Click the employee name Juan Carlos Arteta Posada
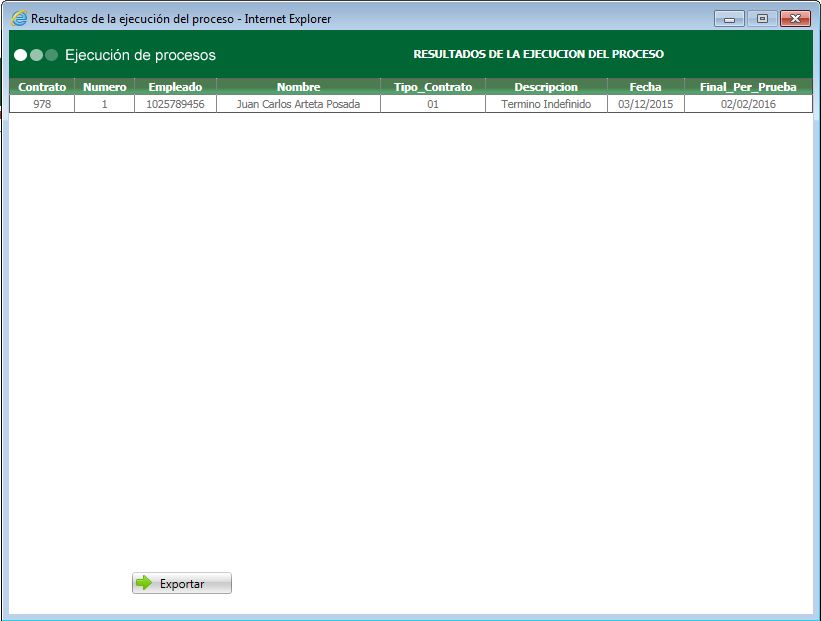 (x=298, y=103)
